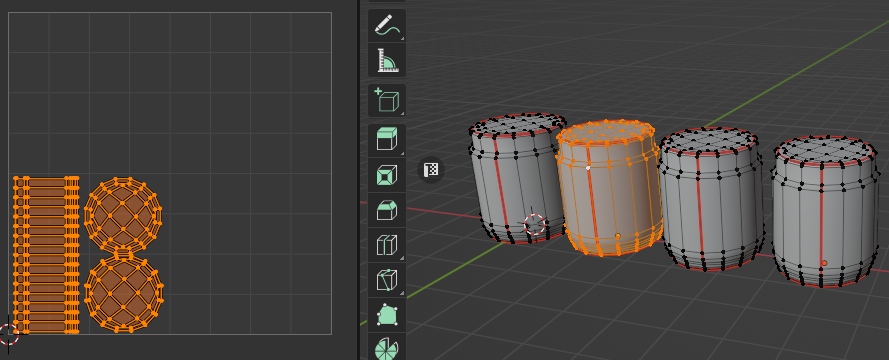The width and height of the screenshot is (889, 360).
Task: Select the Annotate pencil tool
Action: (387, 26)
